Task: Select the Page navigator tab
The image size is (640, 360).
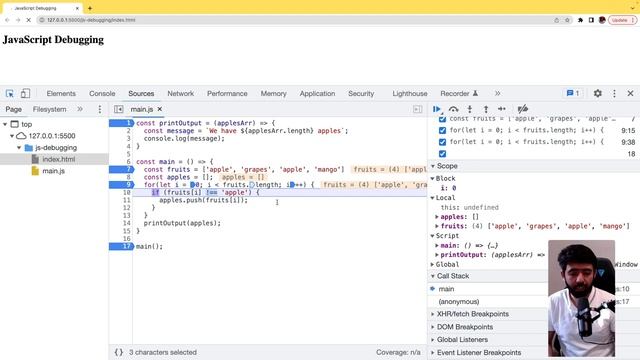Action: pyautogui.click(x=13, y=109)
